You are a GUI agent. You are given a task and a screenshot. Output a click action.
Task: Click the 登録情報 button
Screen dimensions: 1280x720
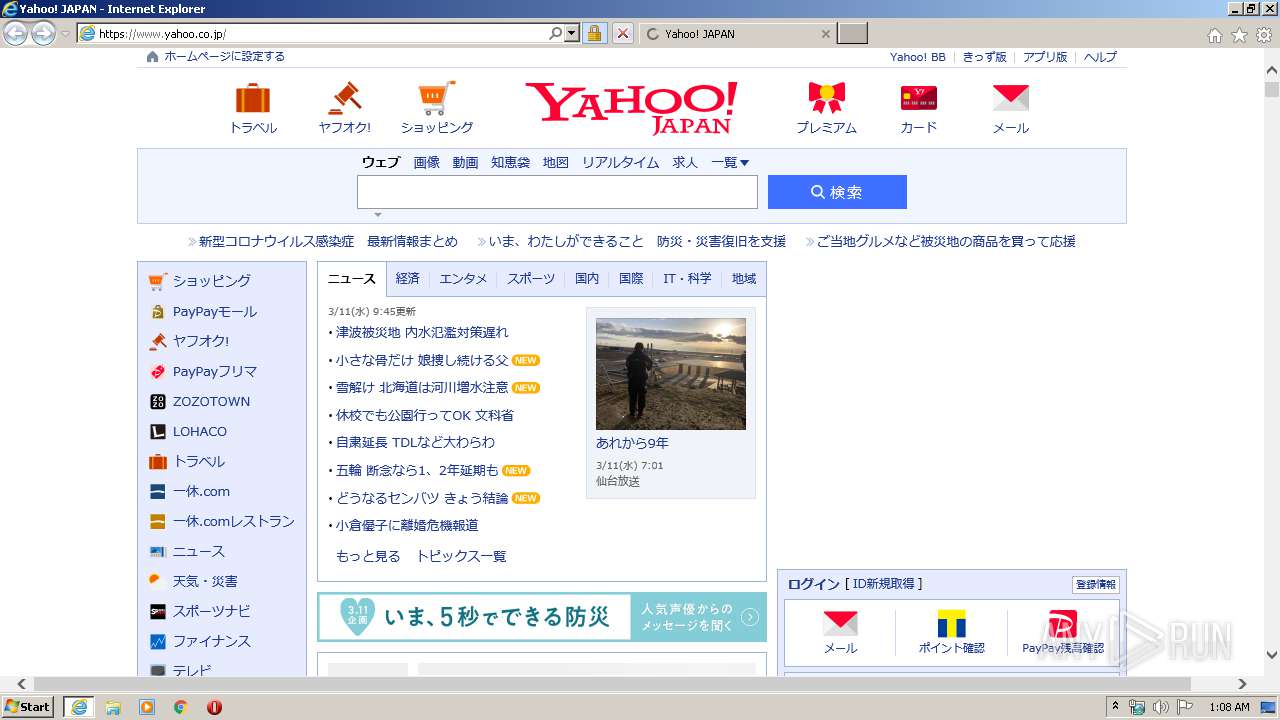click(x=1096, y=585)
